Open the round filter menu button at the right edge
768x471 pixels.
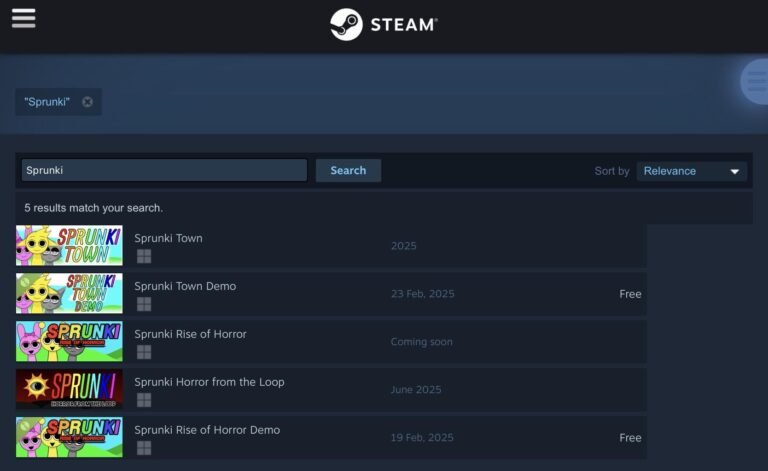754,81
